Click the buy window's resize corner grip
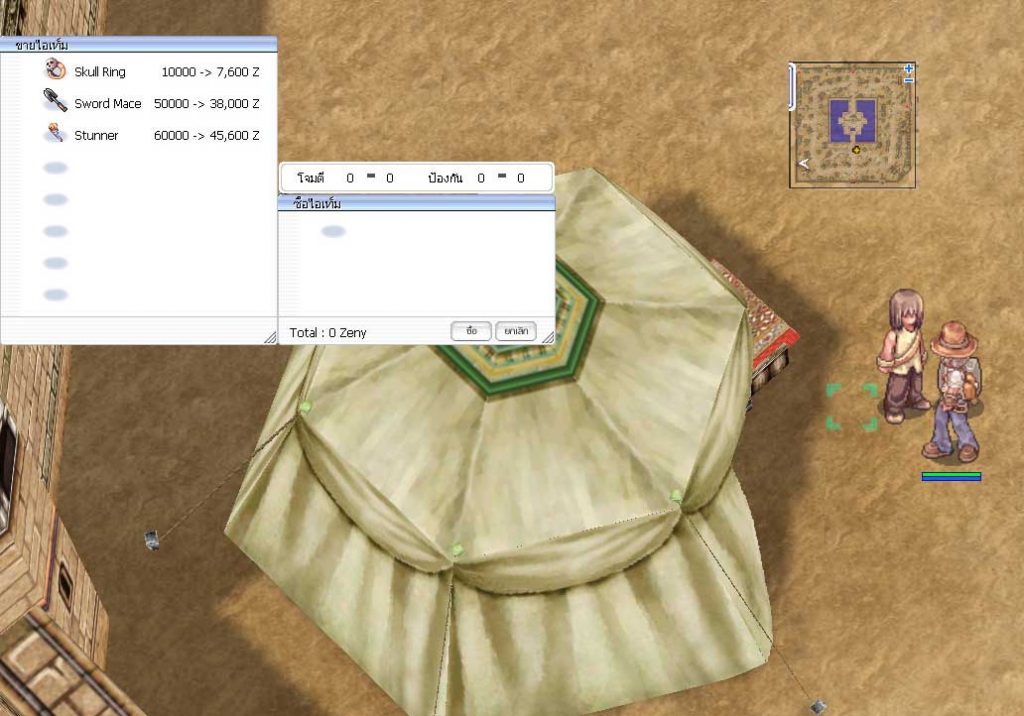The width and height of the screenshot is (1024, 716). tap(547, 337)
